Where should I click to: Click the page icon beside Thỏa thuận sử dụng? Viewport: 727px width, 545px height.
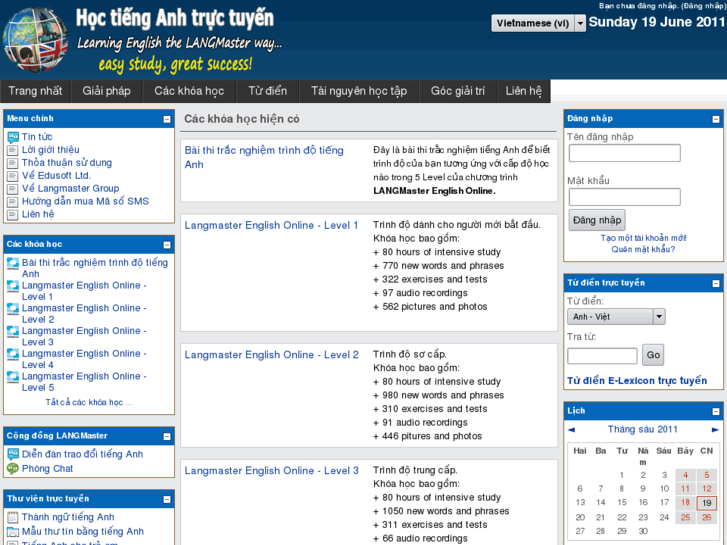click(x=13, y=163)
